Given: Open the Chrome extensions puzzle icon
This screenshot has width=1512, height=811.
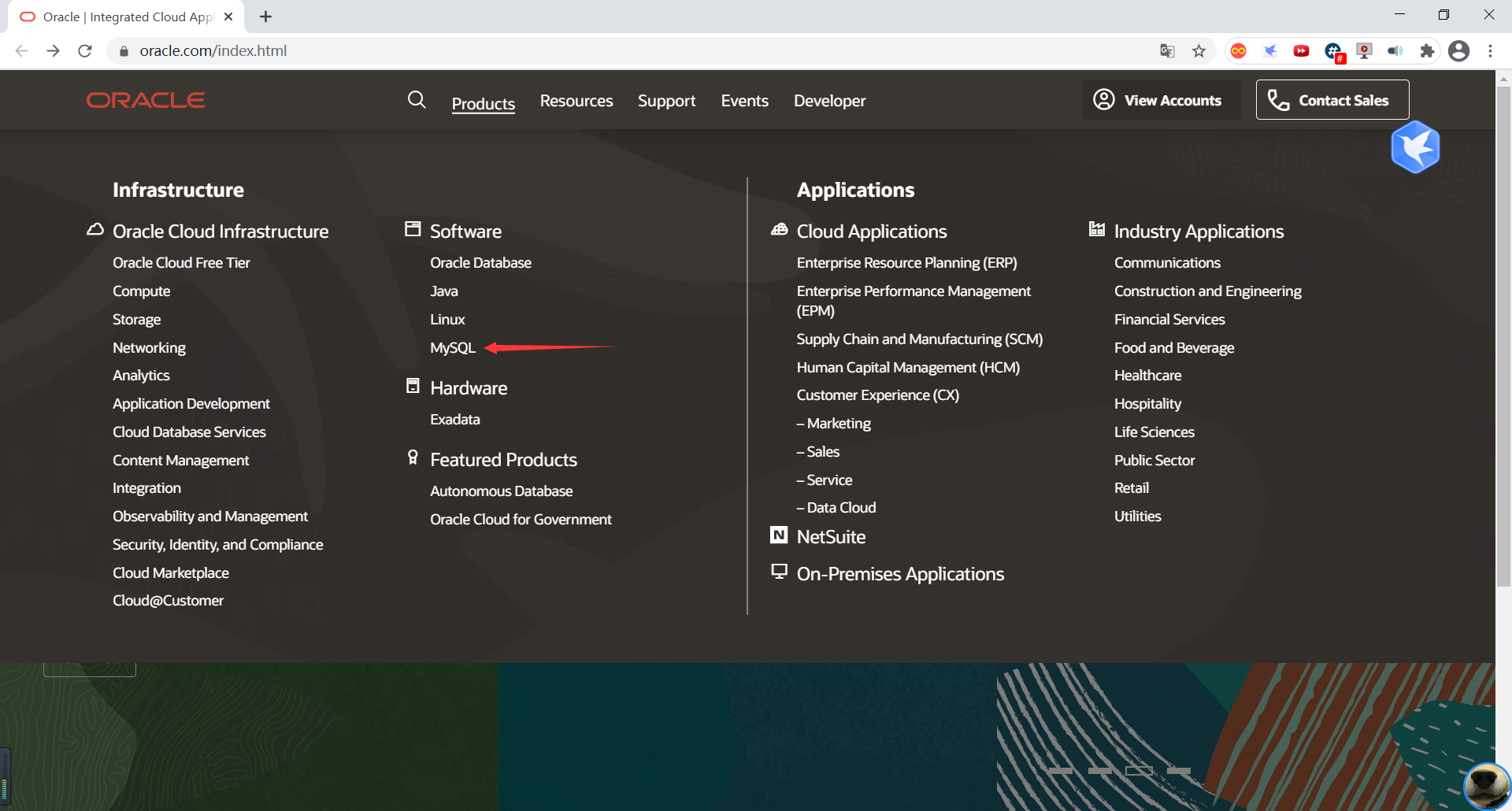Looking at the screenshot, I should pyautogui.click(x=1427, y=50).
